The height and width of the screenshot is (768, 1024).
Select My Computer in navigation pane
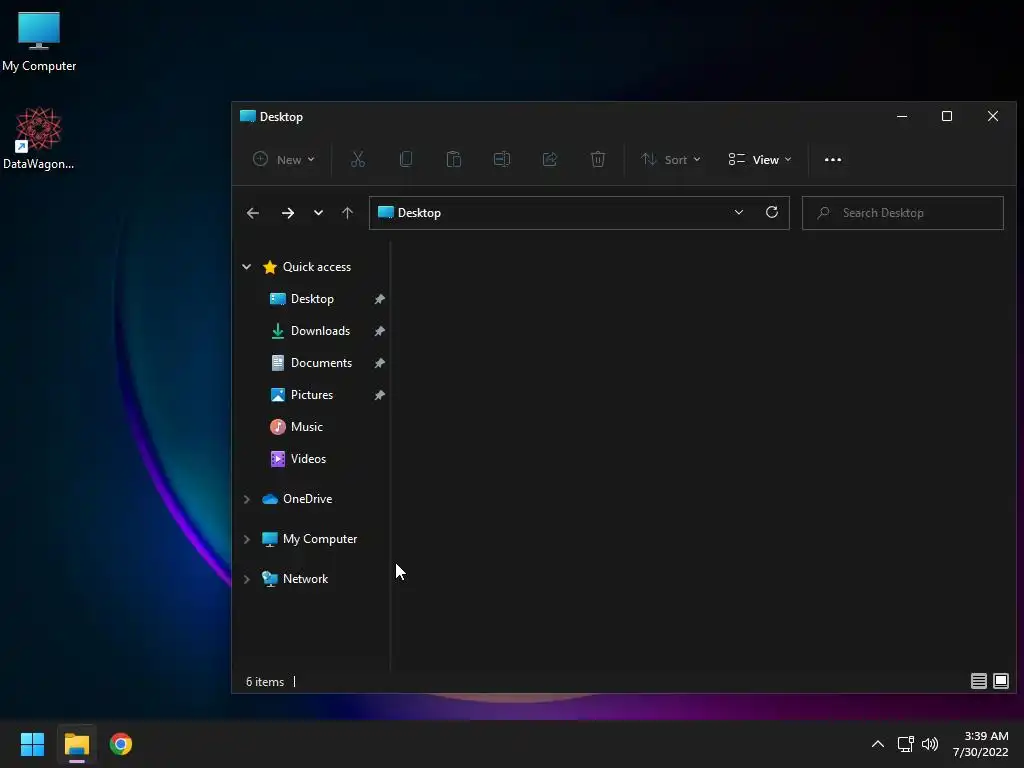click(319, 539)
